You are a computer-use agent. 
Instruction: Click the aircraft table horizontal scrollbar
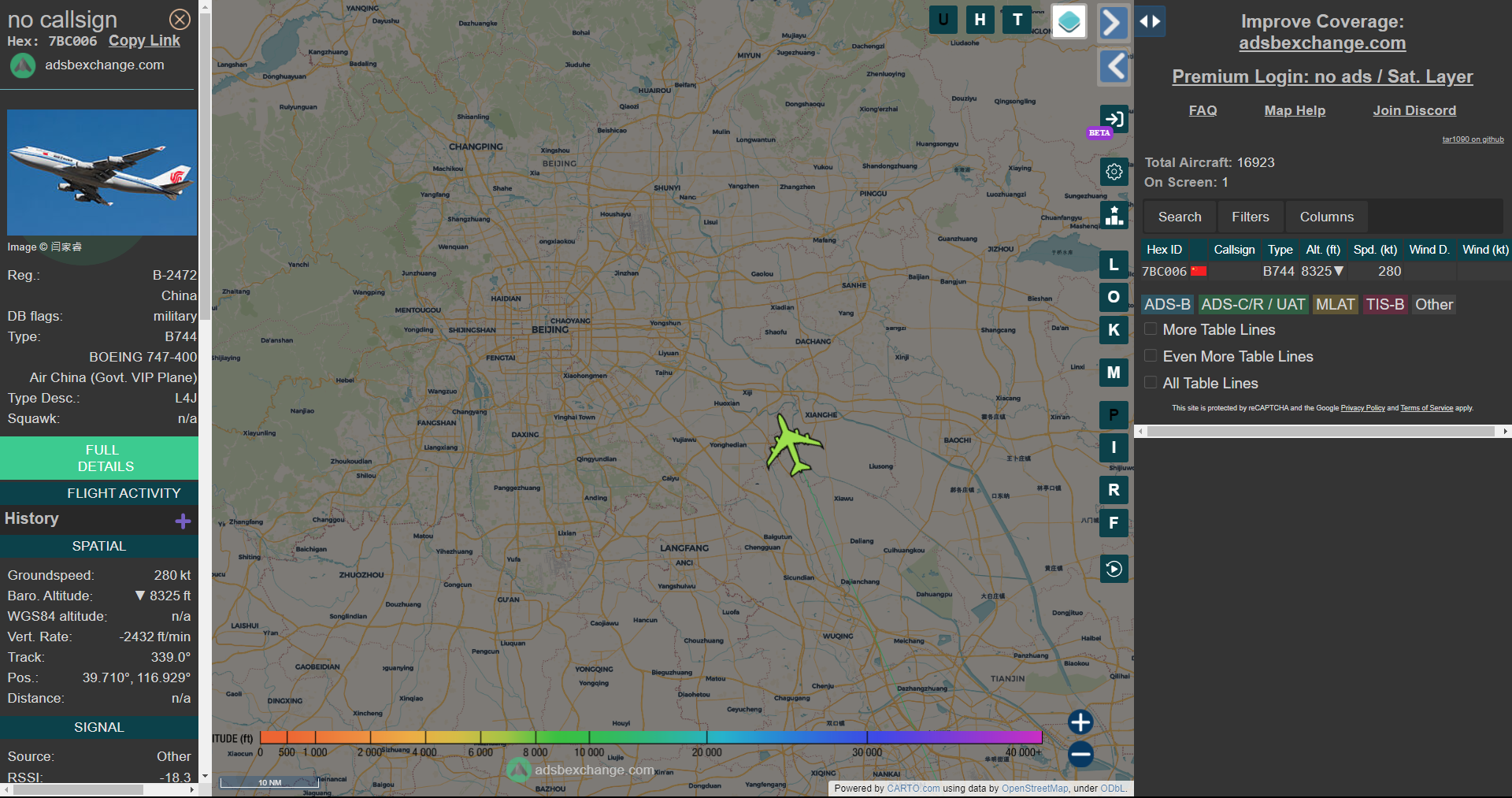click(1321, 431)
